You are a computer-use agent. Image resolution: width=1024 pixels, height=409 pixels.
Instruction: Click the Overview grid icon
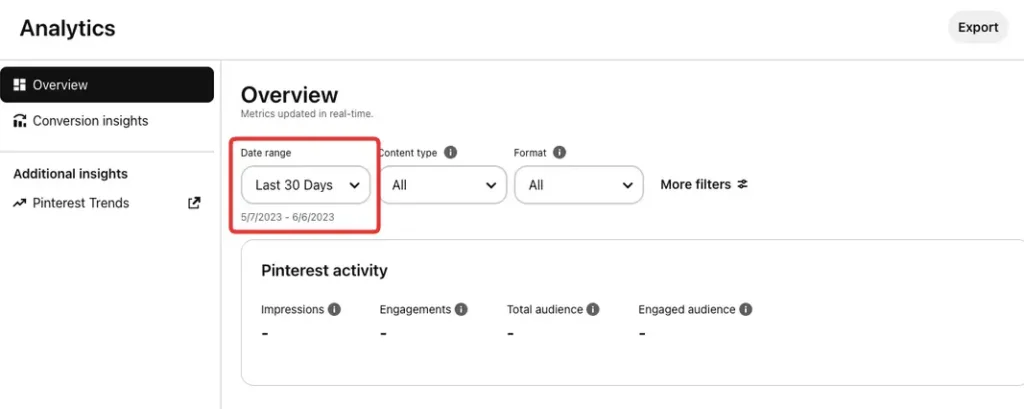click(x=20, y=85)
